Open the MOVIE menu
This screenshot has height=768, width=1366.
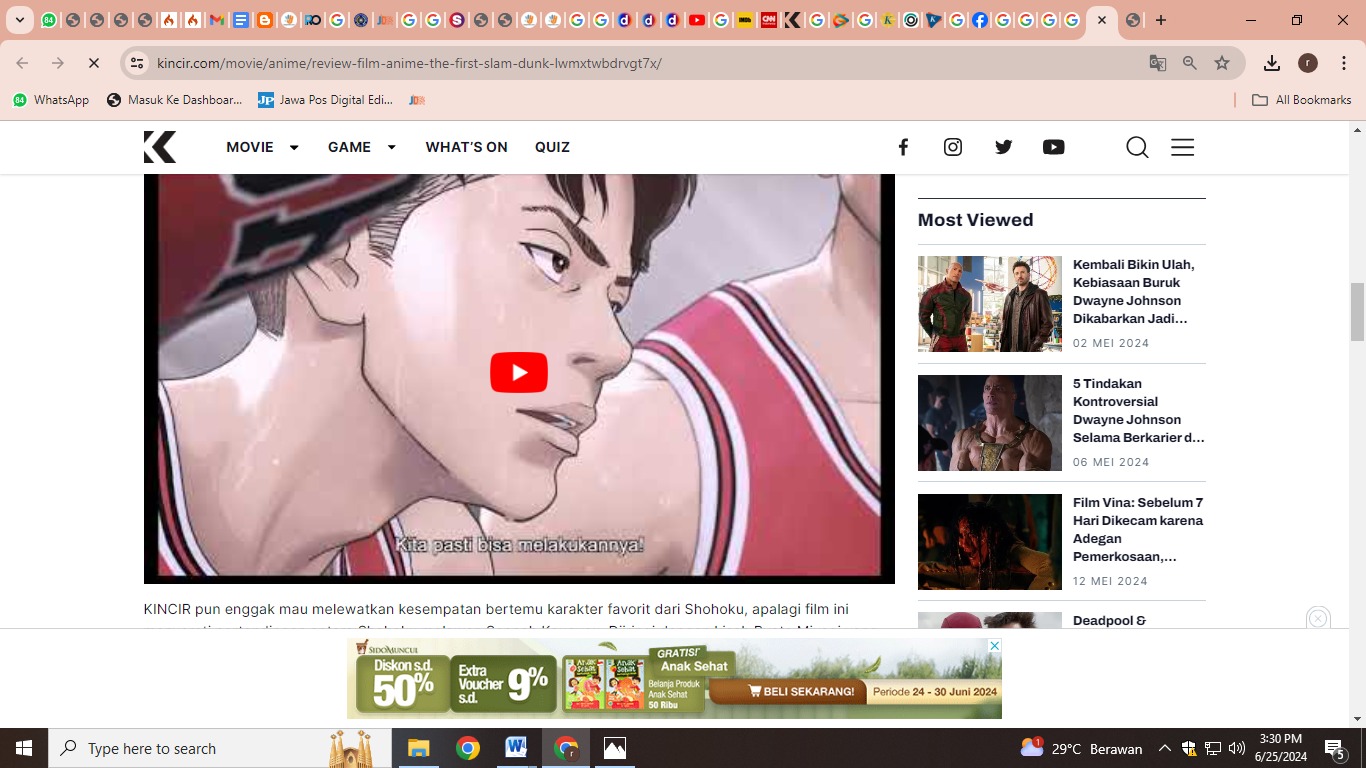[250, 147]
